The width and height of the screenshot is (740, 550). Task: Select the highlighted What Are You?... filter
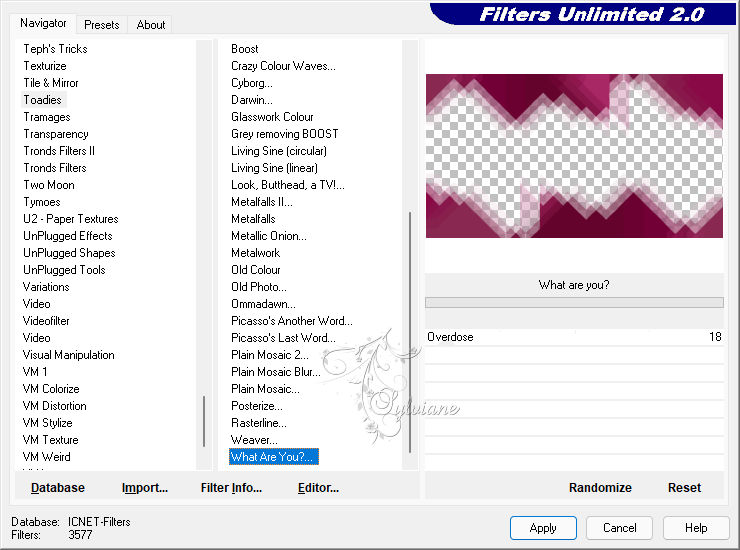coord(274,457)
